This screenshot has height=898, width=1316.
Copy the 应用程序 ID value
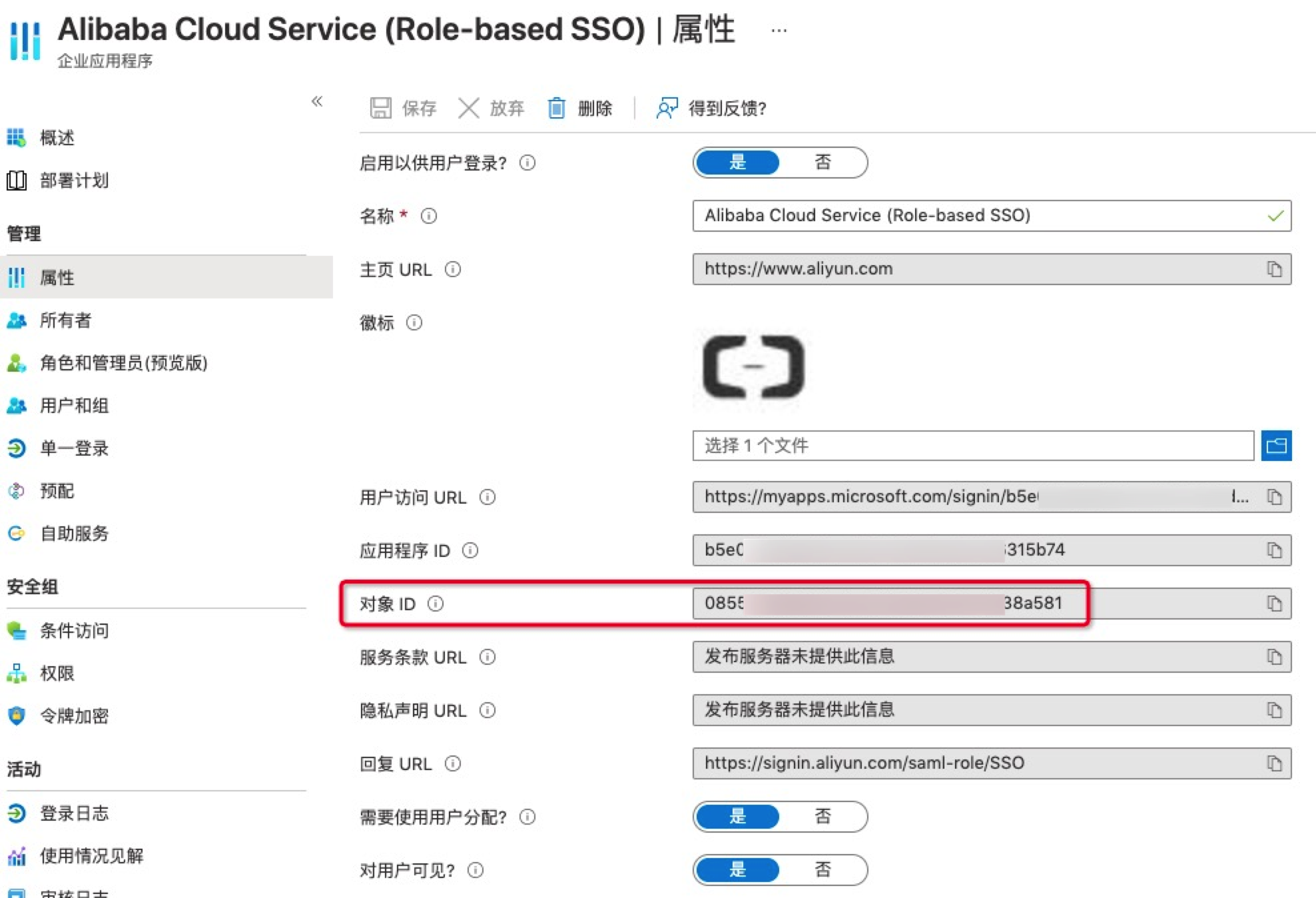pos(1274,550)
